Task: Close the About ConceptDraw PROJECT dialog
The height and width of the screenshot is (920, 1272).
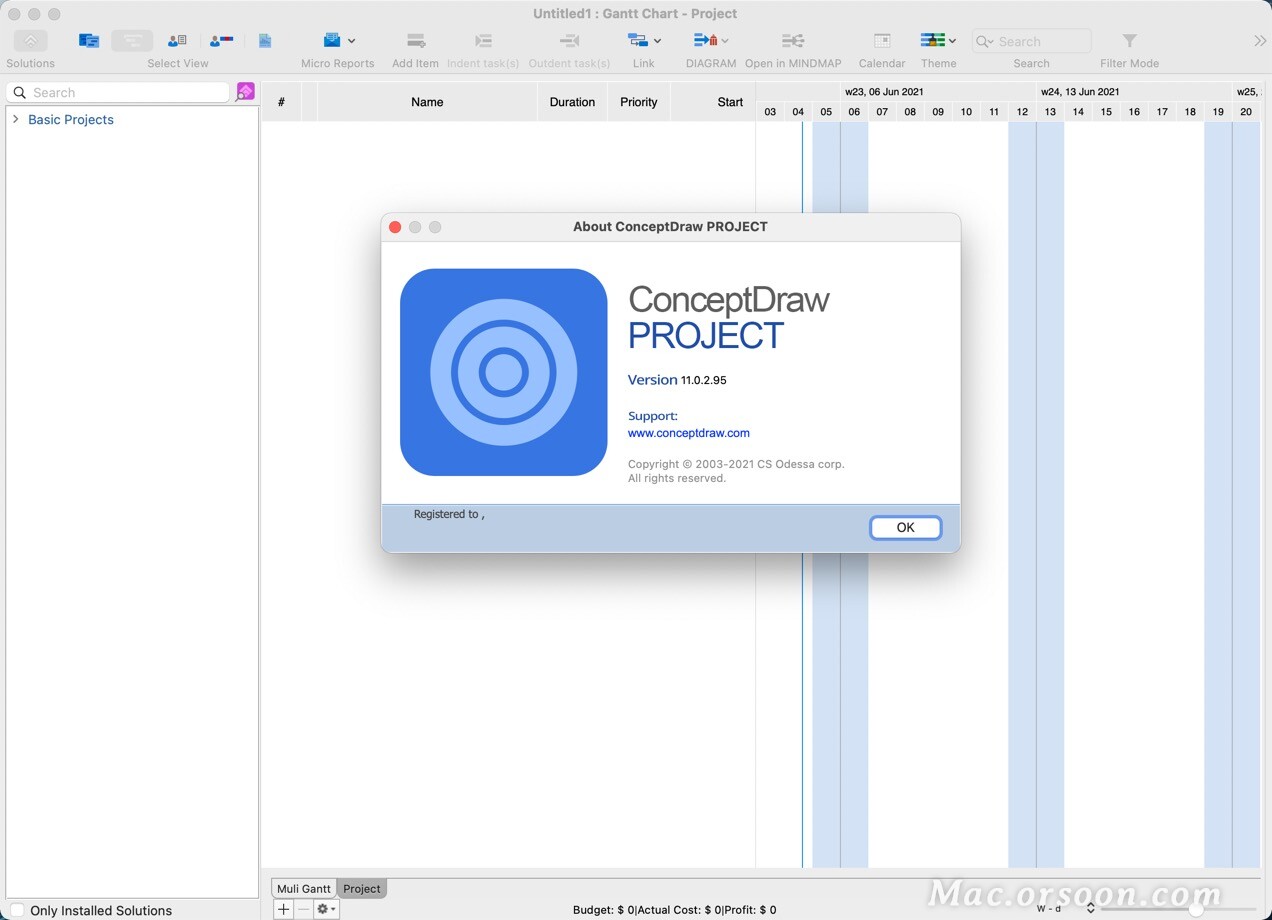Action: pos(395,227)
